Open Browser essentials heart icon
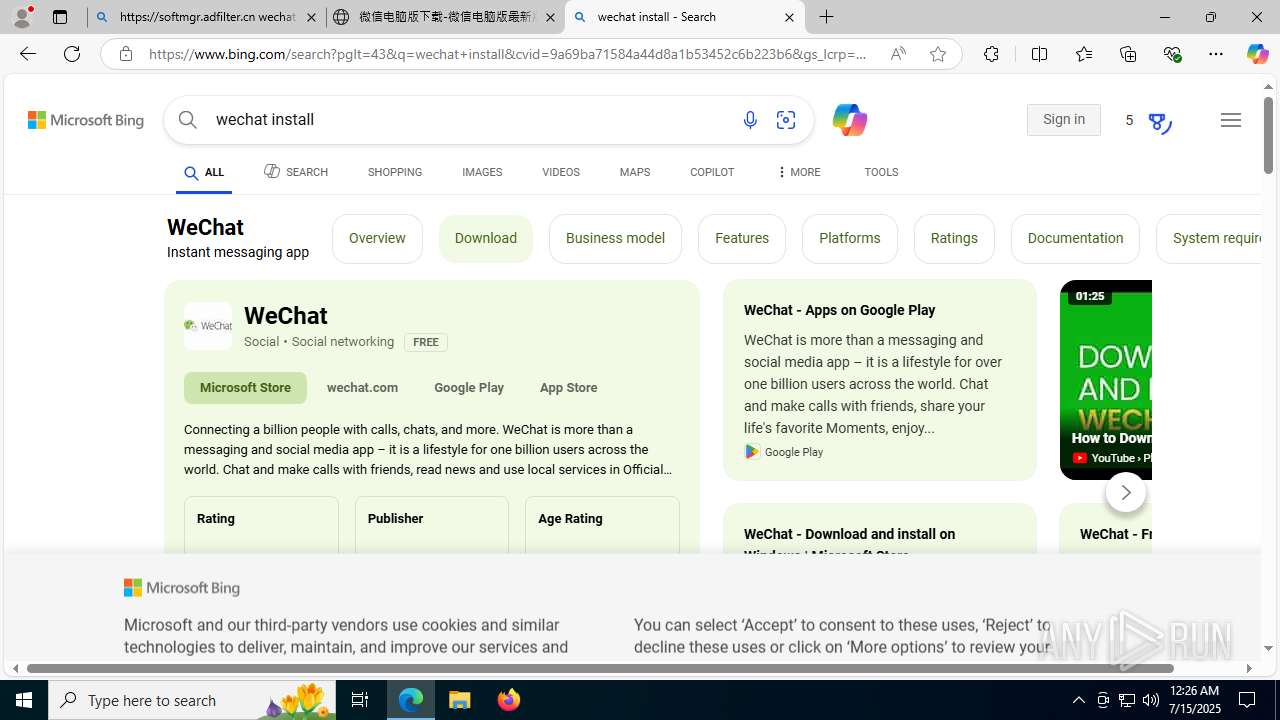Screen dimensions: 1280x720 1172,54
